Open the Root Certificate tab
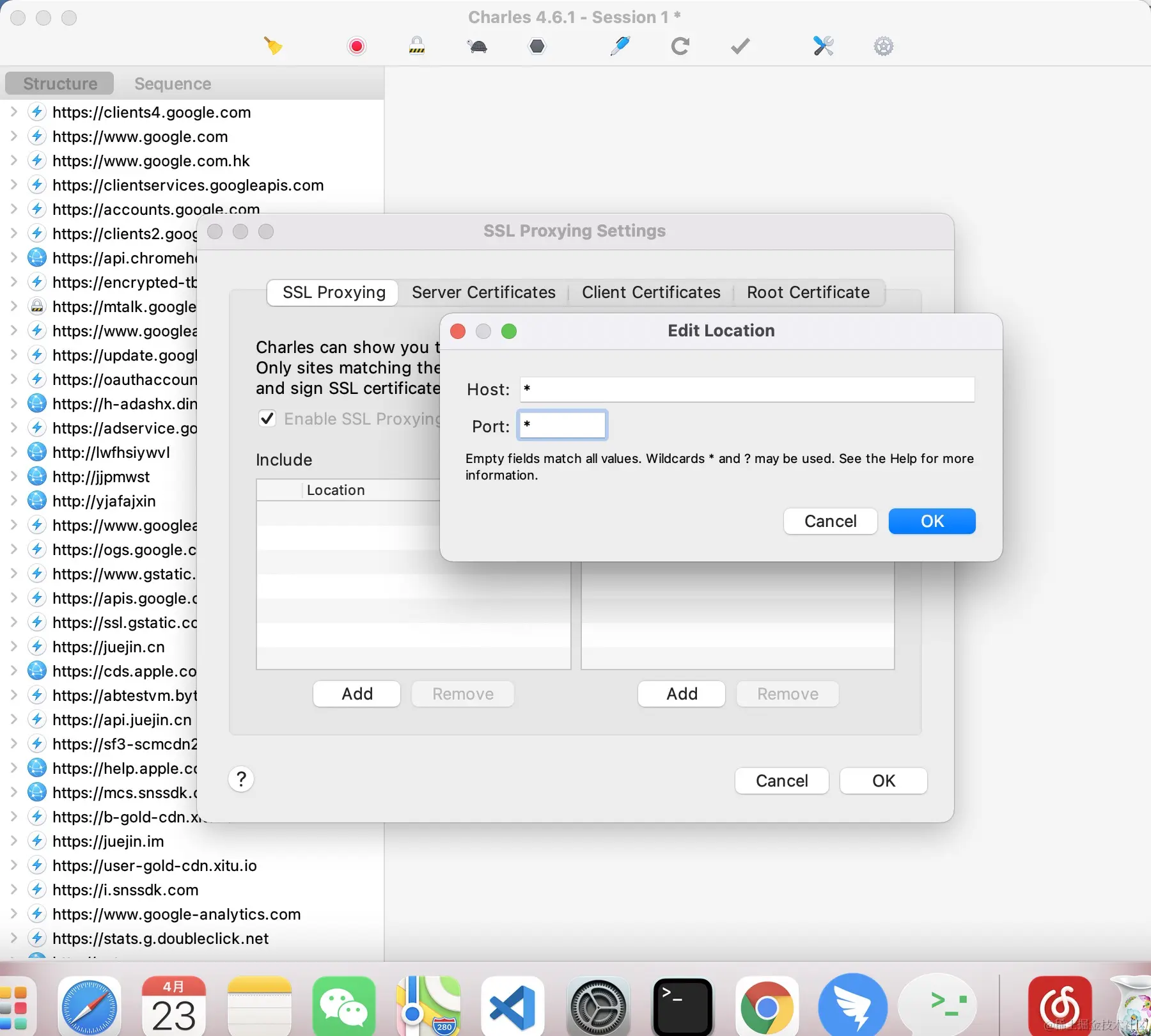 808,292
